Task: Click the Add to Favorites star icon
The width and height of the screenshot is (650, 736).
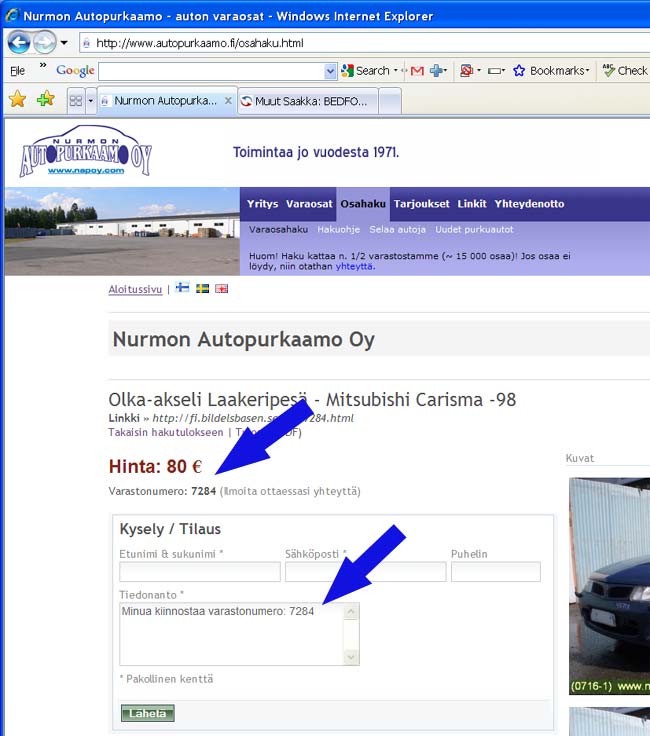Action: click(x=46, y=99)
